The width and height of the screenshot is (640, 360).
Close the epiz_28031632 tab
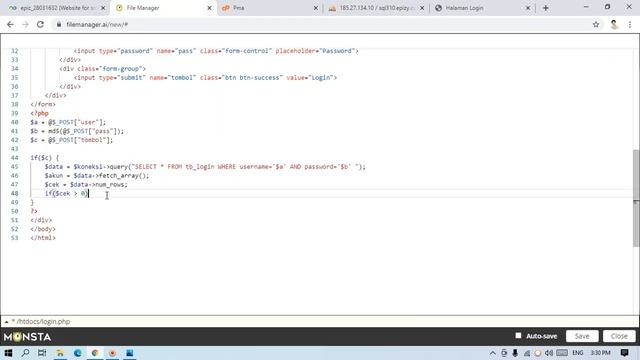[x=103, y=8]
